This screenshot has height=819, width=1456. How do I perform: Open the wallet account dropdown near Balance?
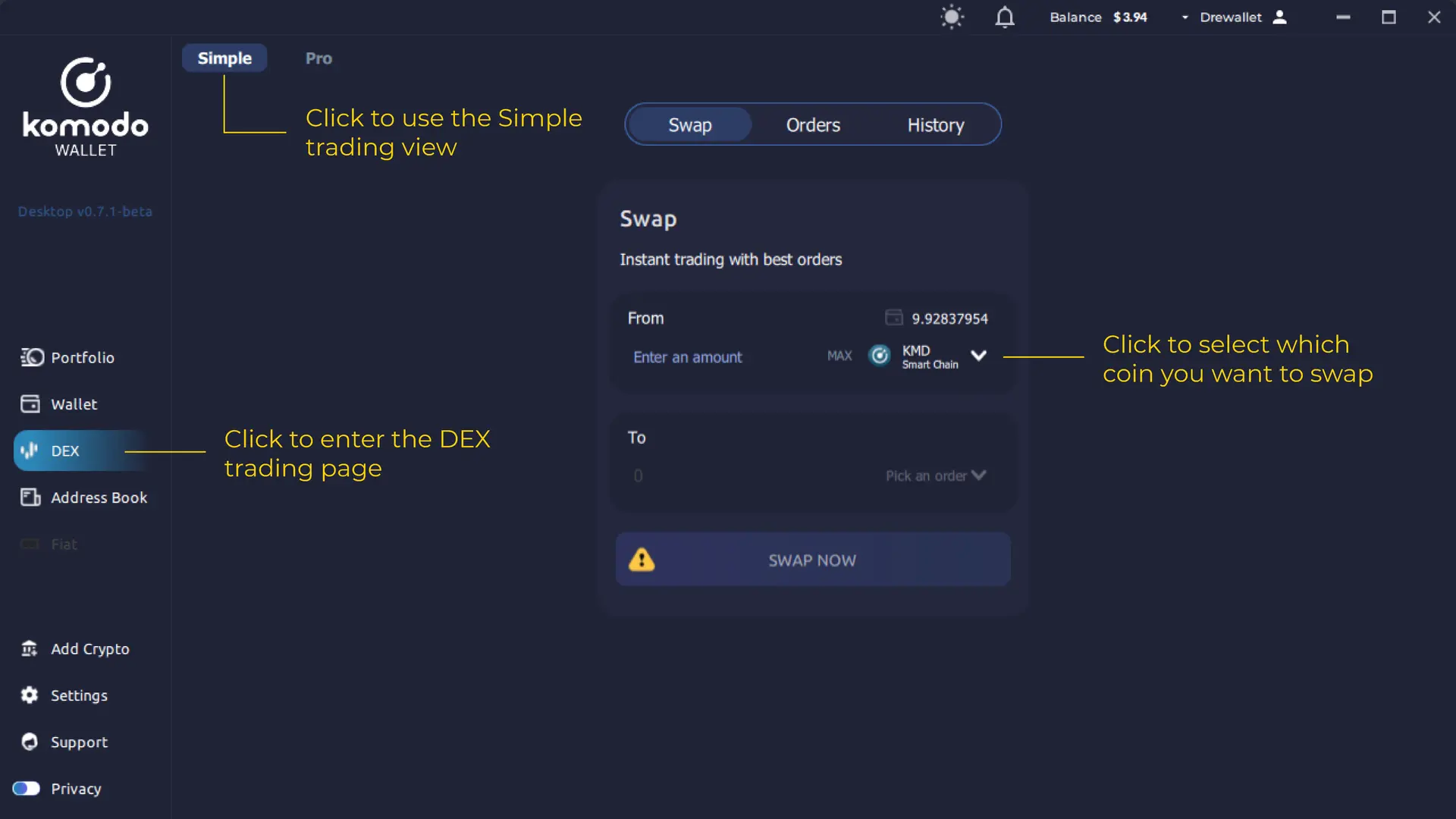tap(1183, 17)
